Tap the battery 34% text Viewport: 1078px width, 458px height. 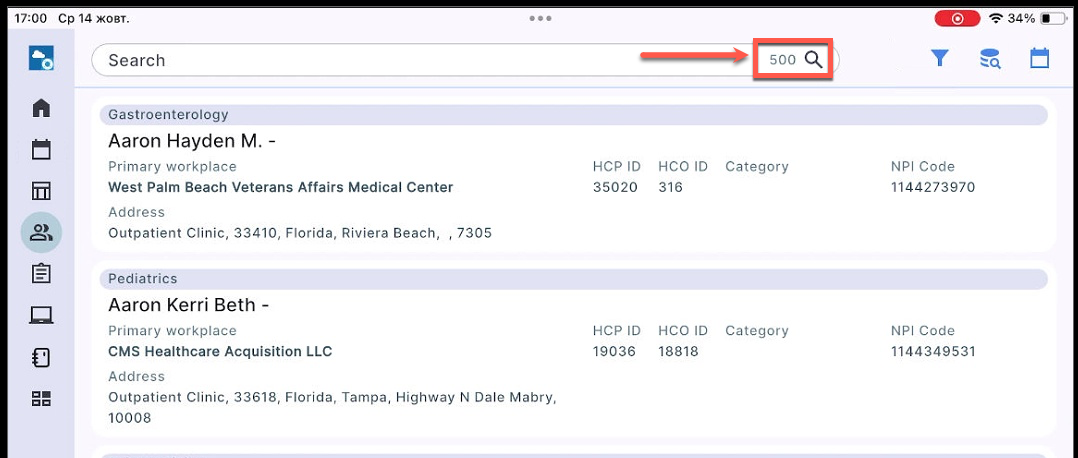point(1022,19)
